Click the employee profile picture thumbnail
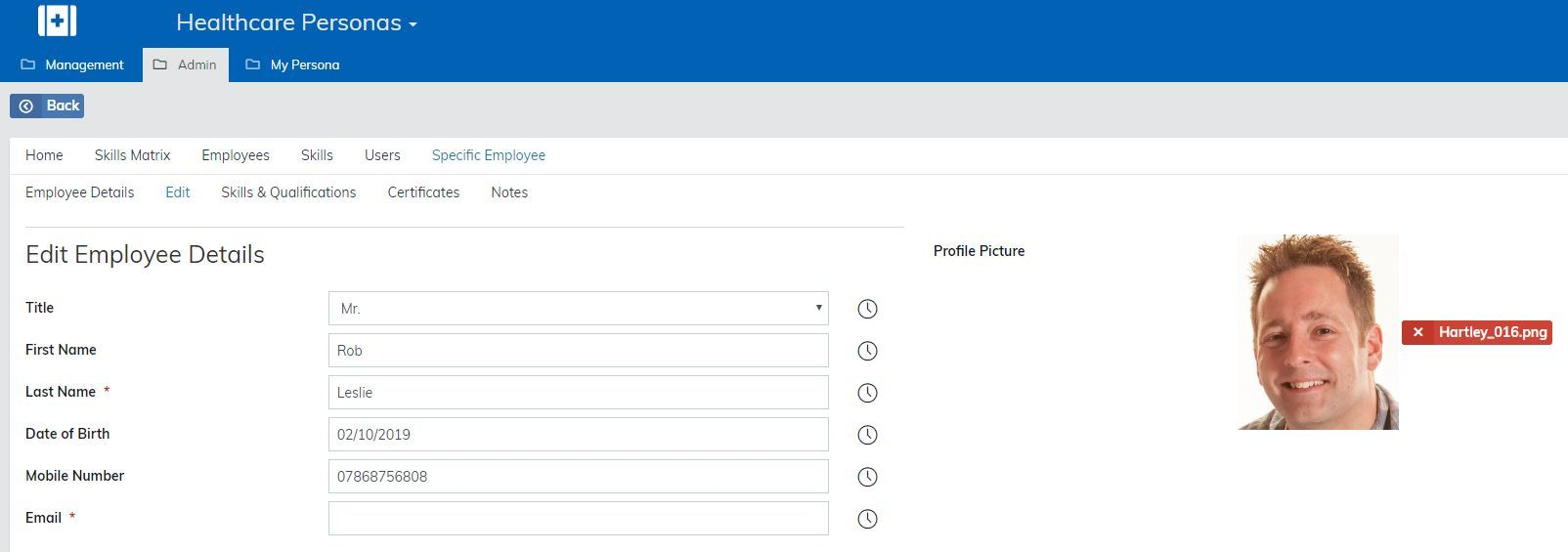Viewport: 1568px width, 552px height. 1317,332
